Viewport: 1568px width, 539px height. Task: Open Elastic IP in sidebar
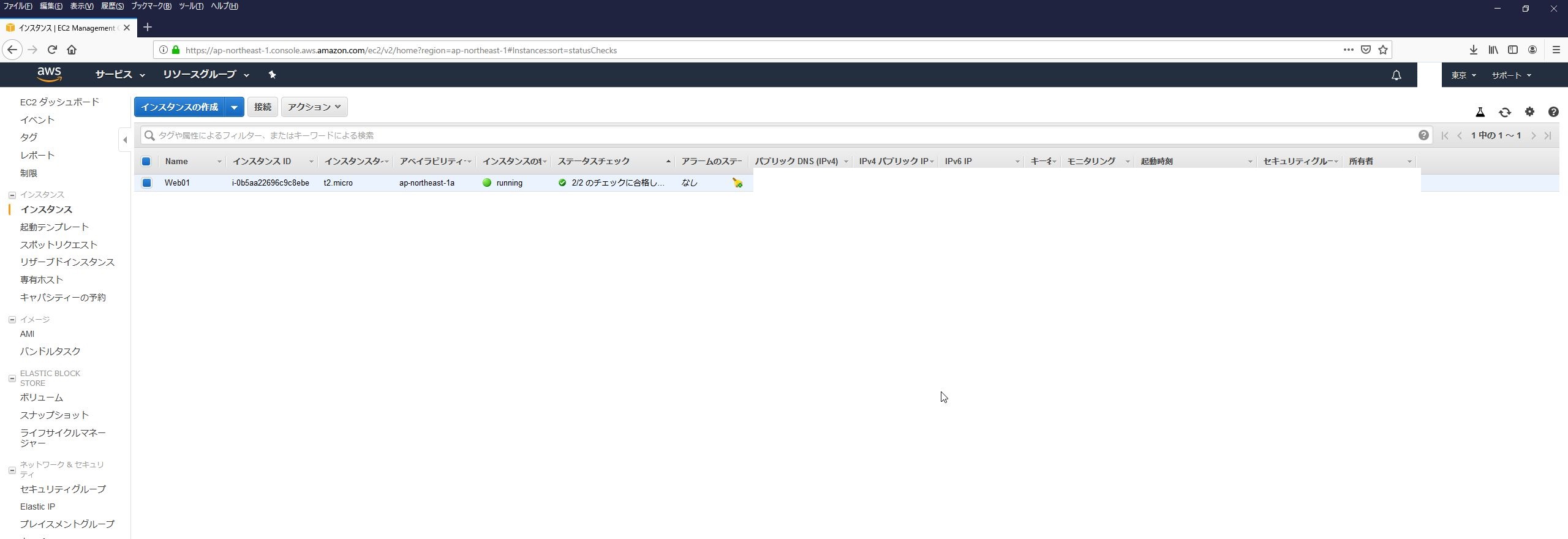[x=37, y=507]
